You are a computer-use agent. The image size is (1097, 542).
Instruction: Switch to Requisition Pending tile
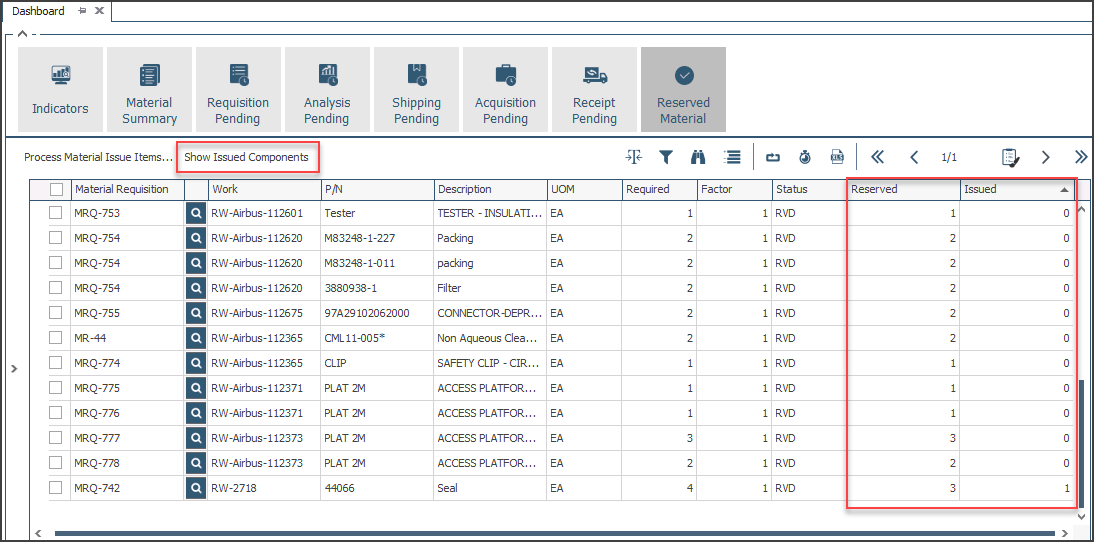[x=238, y=90]
